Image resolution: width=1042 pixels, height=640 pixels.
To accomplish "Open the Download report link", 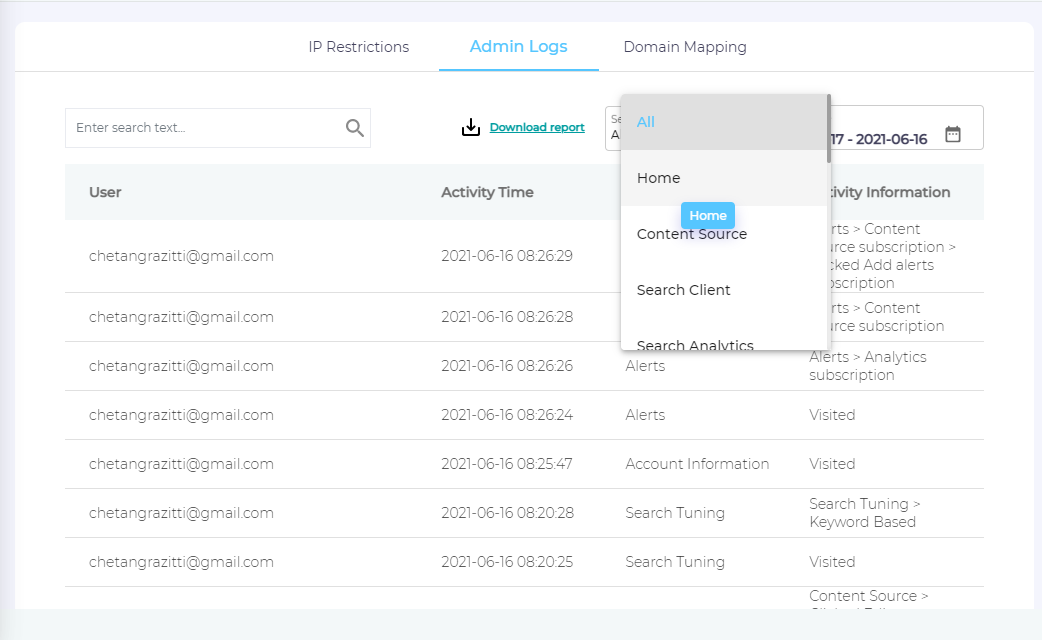I will pyautogui.click(x=537, y=128).
